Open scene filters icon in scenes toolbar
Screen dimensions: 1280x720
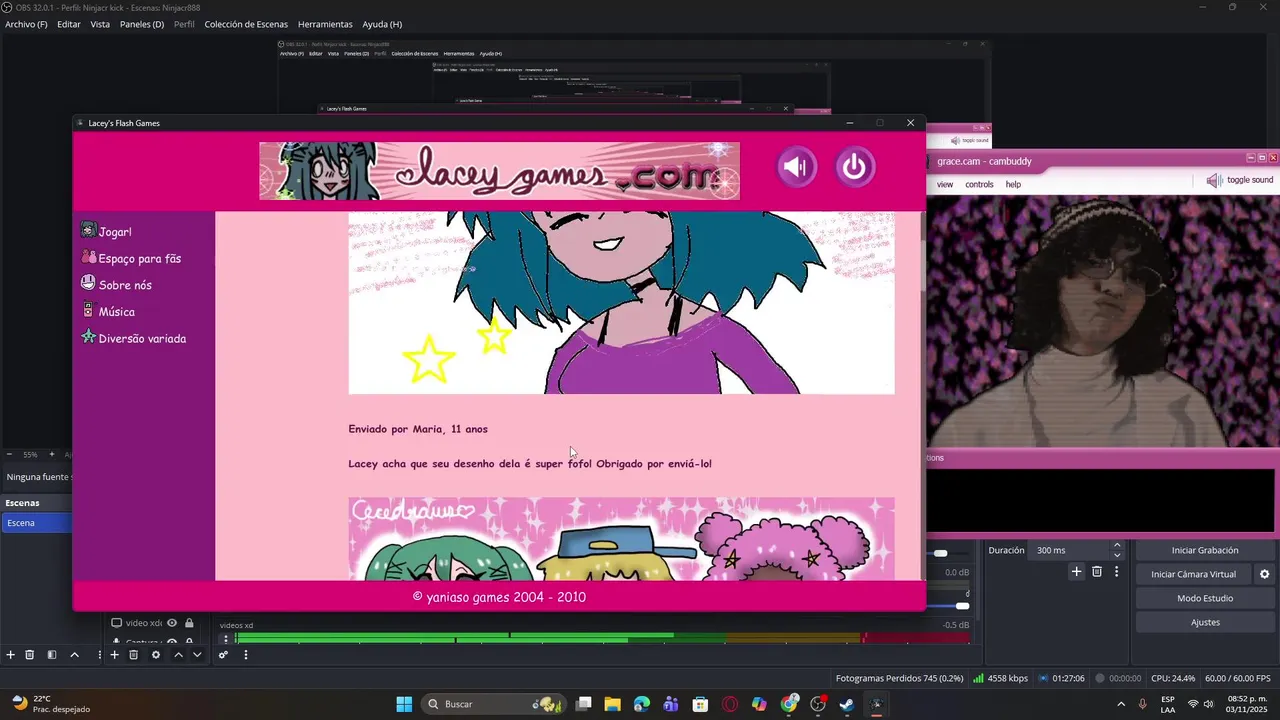click(x=52, y=655)
